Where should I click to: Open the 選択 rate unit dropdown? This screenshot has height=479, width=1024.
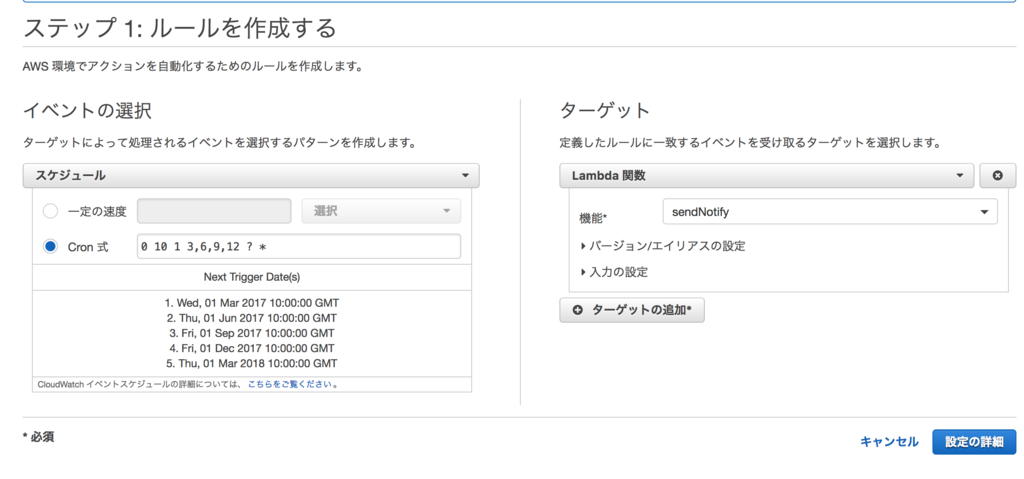coord(381,211)
